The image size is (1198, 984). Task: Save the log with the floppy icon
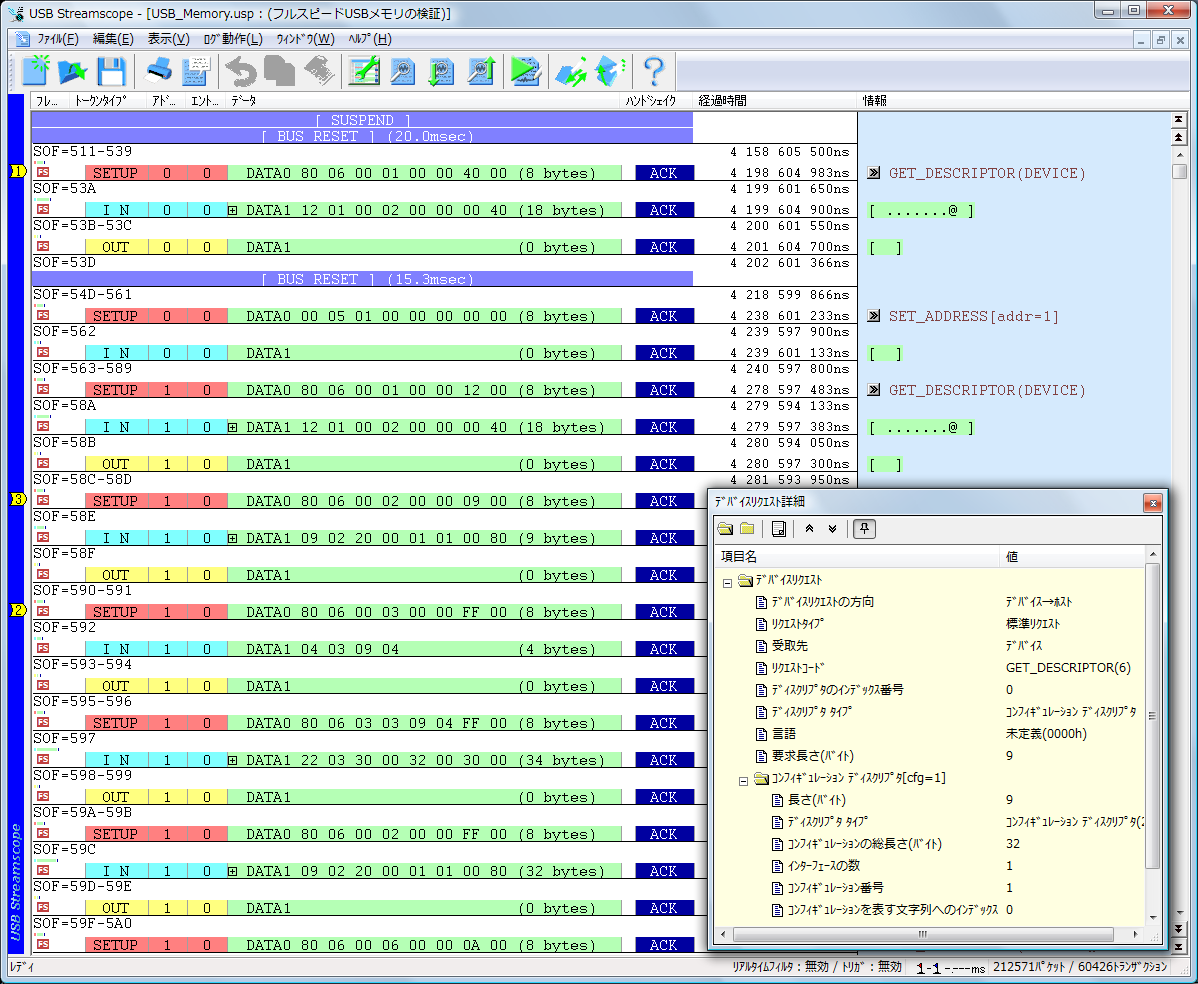(x=112, y=71)
